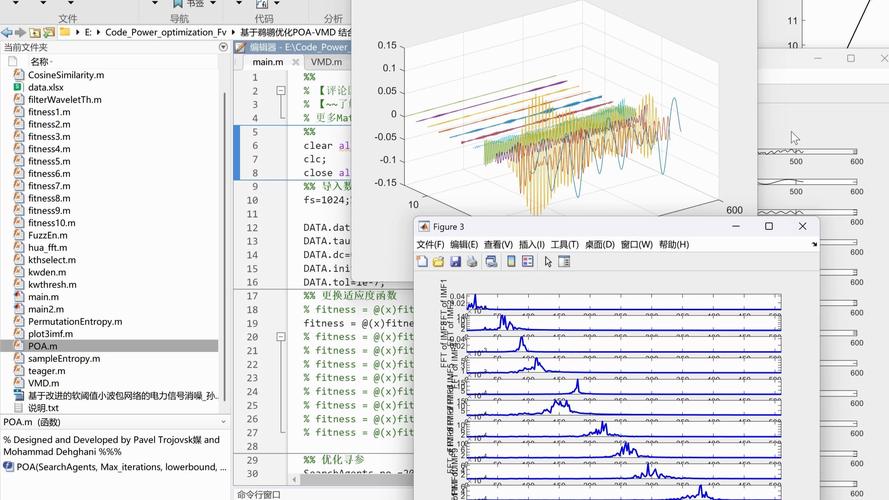Viewport: 889px width, 500px height.
Task: Save Figure 3 using the floppy disk icon
Action: coord(456,262)
